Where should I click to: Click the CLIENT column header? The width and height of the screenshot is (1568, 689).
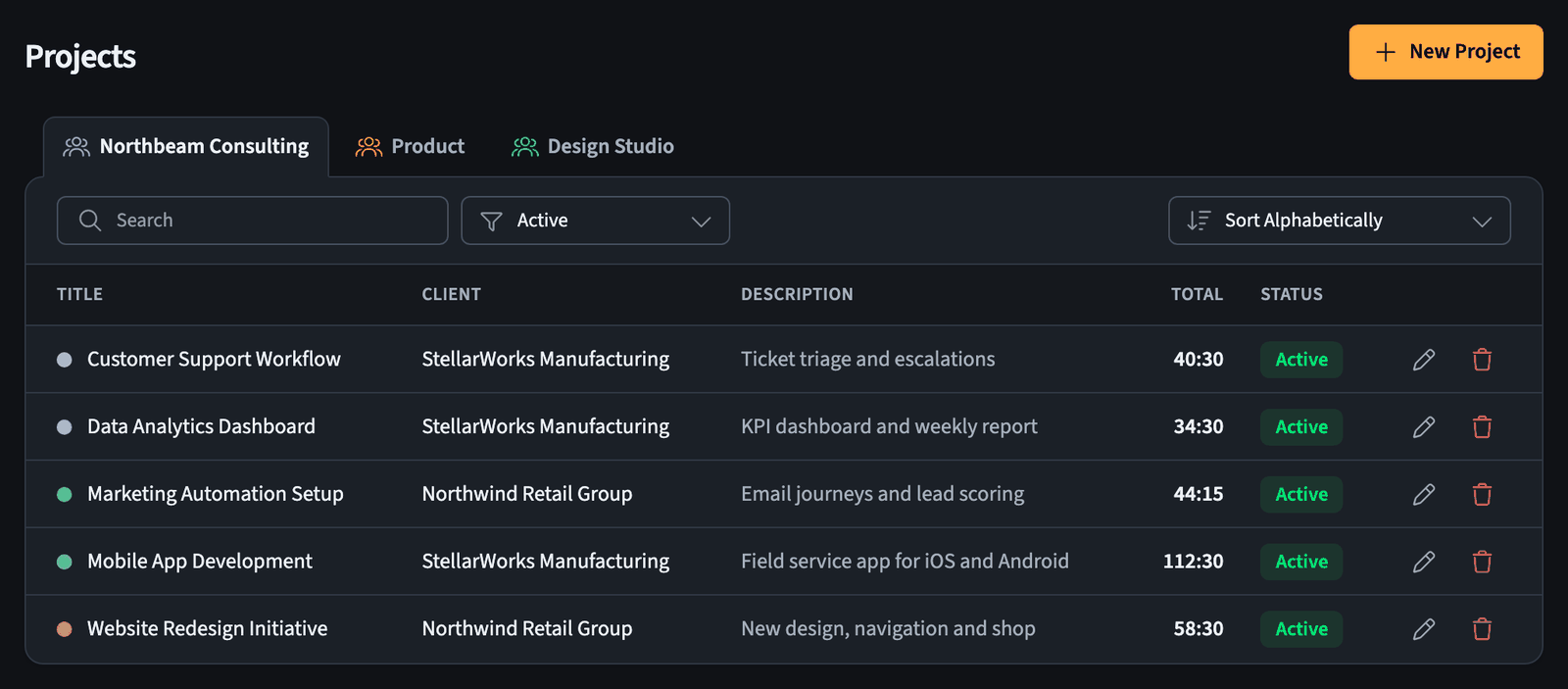coord(452,294)
